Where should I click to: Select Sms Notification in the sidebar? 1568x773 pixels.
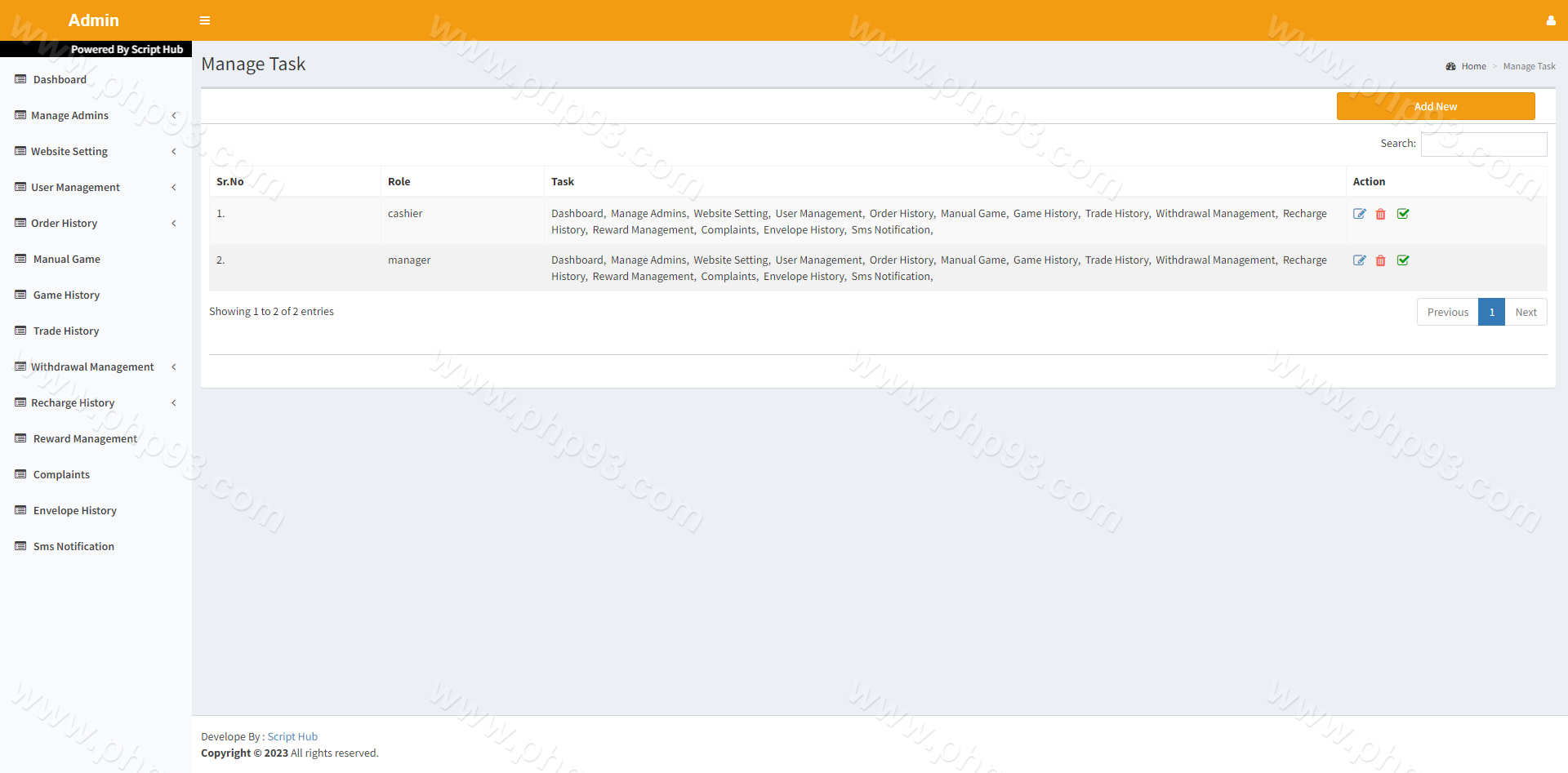pos(73,547)
